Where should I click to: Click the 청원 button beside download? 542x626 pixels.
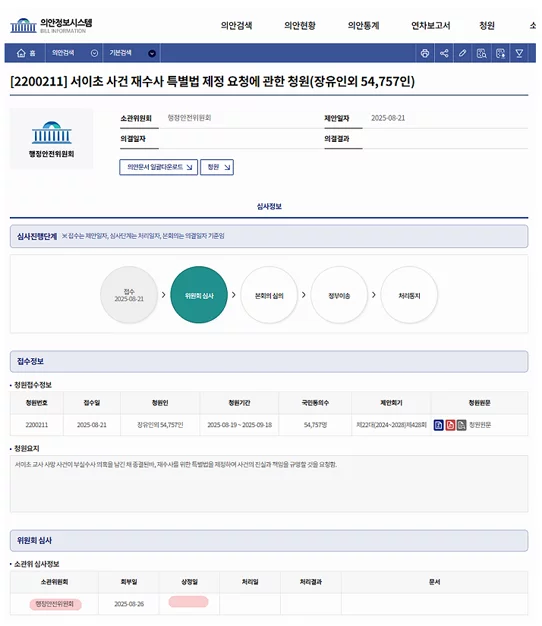tap(217, 167)
